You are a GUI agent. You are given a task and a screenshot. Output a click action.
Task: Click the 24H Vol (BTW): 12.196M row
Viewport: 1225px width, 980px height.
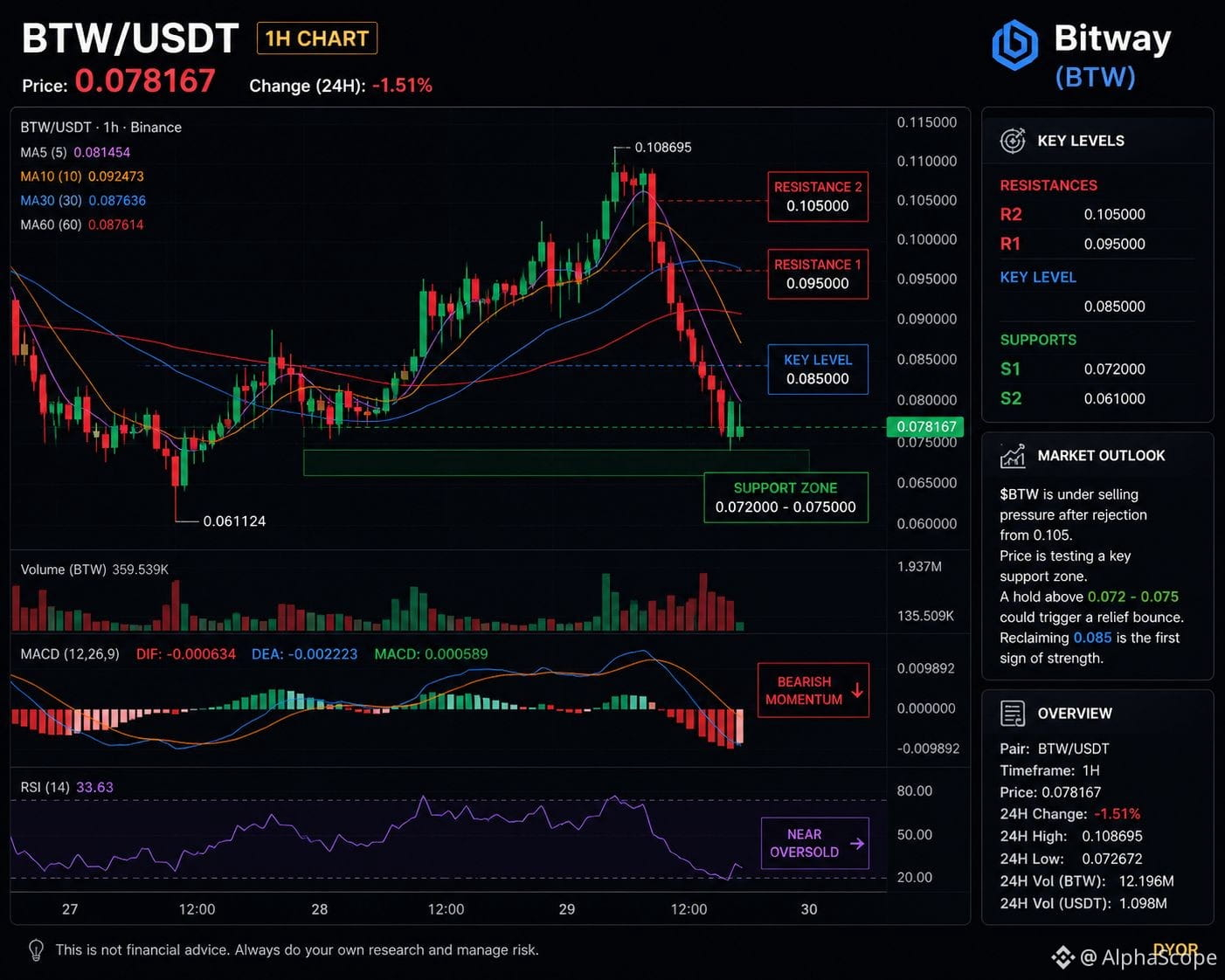tap(1087, 882)
